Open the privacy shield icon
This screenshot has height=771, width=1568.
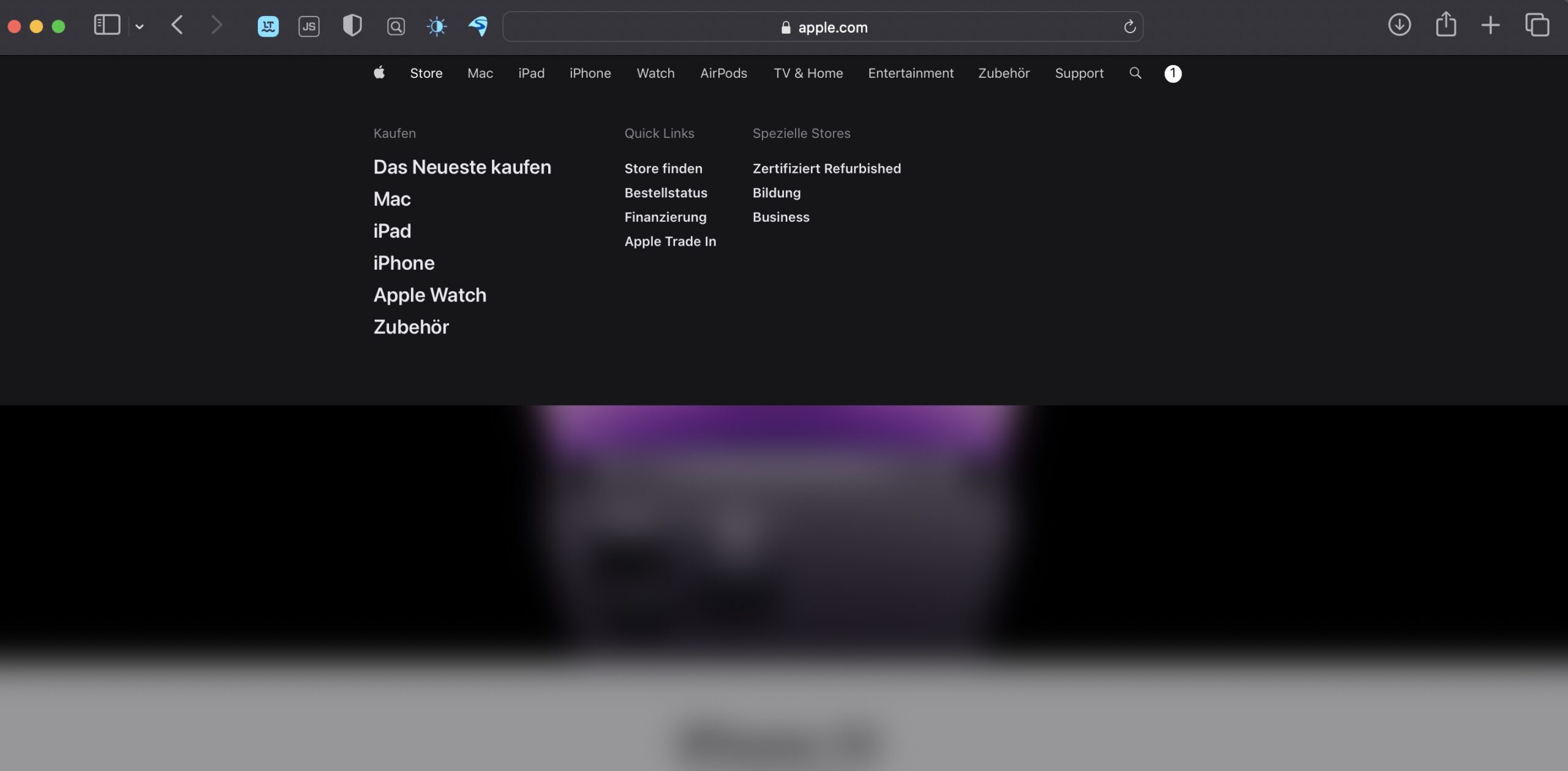click(x=352, y=26)
